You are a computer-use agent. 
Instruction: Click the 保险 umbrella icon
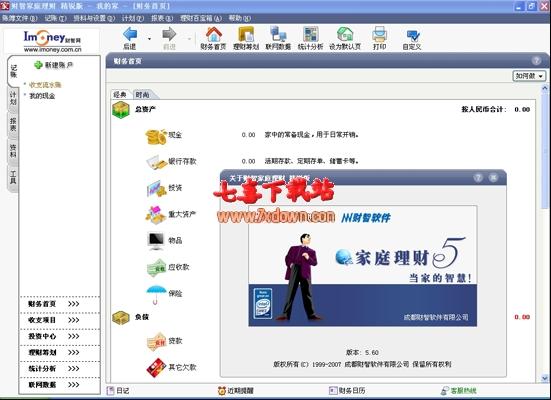point(156,295)
